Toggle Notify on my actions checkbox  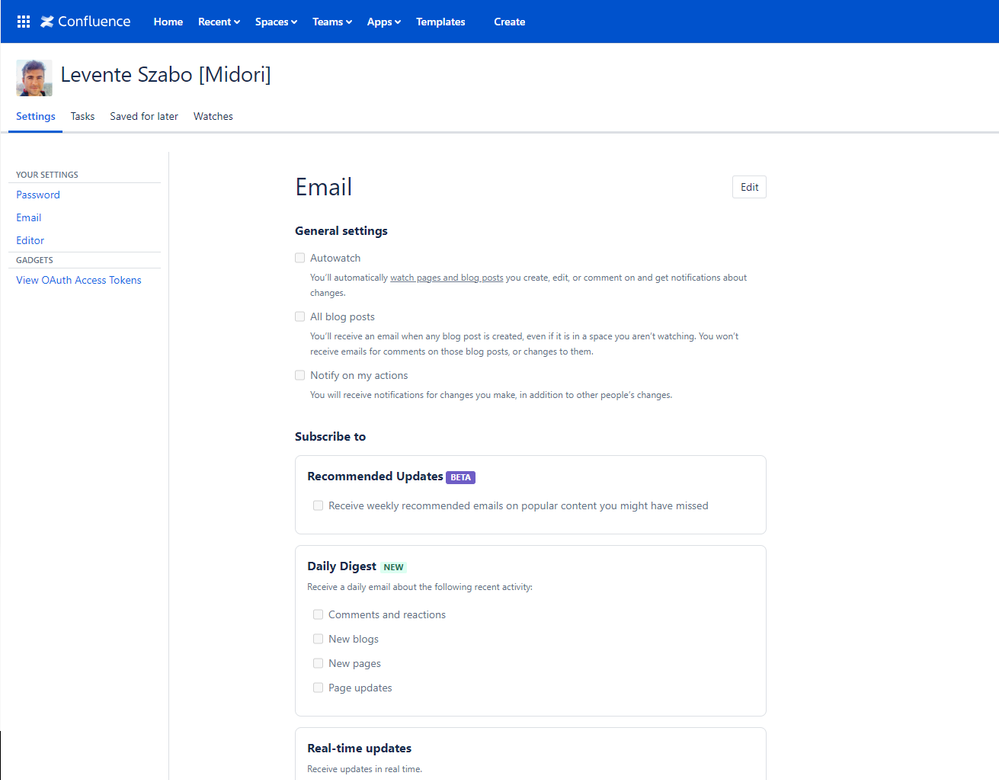[x=299, y=375]
